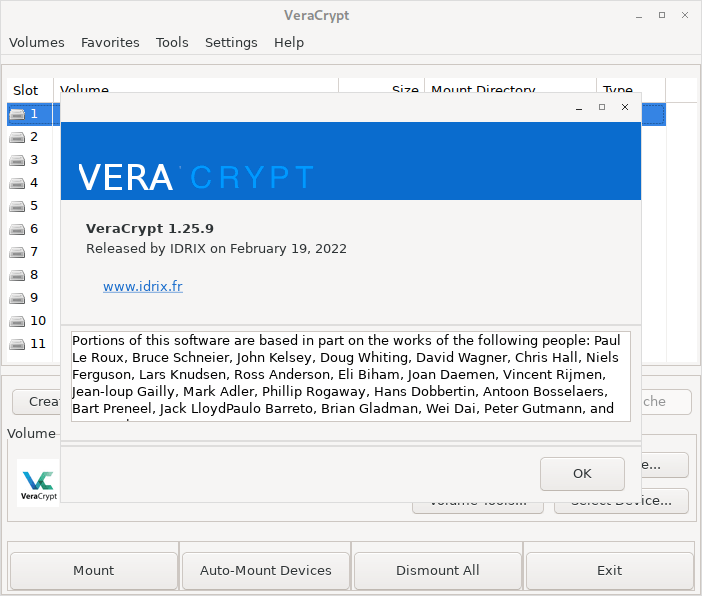The height and width of the screenshot is (596, 702).
Task: Open the Help menu
Action: 289,42
